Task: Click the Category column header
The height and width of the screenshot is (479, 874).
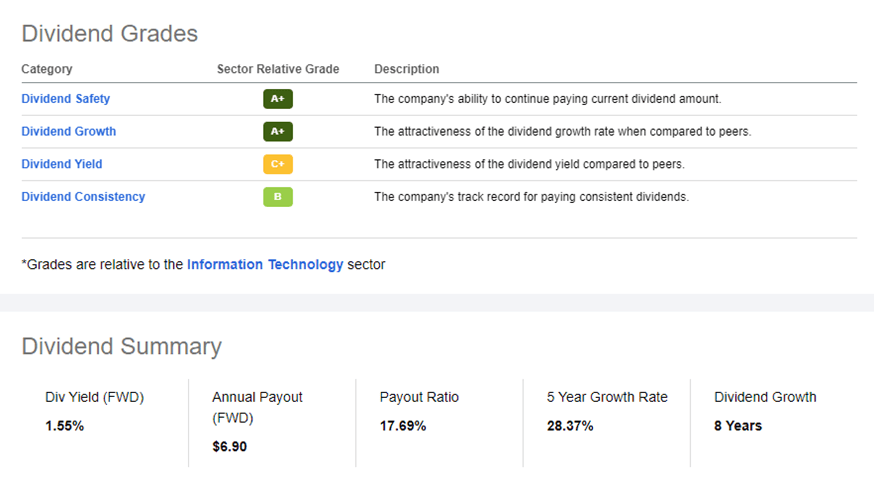Action: click(47, 69)
